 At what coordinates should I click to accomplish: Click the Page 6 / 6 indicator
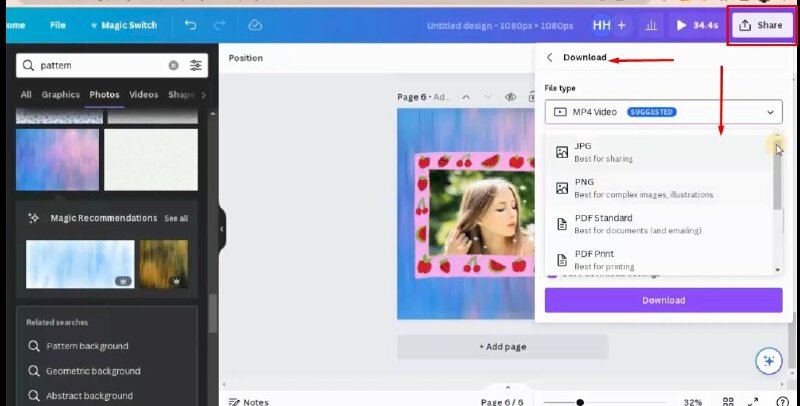click(502, 402)
